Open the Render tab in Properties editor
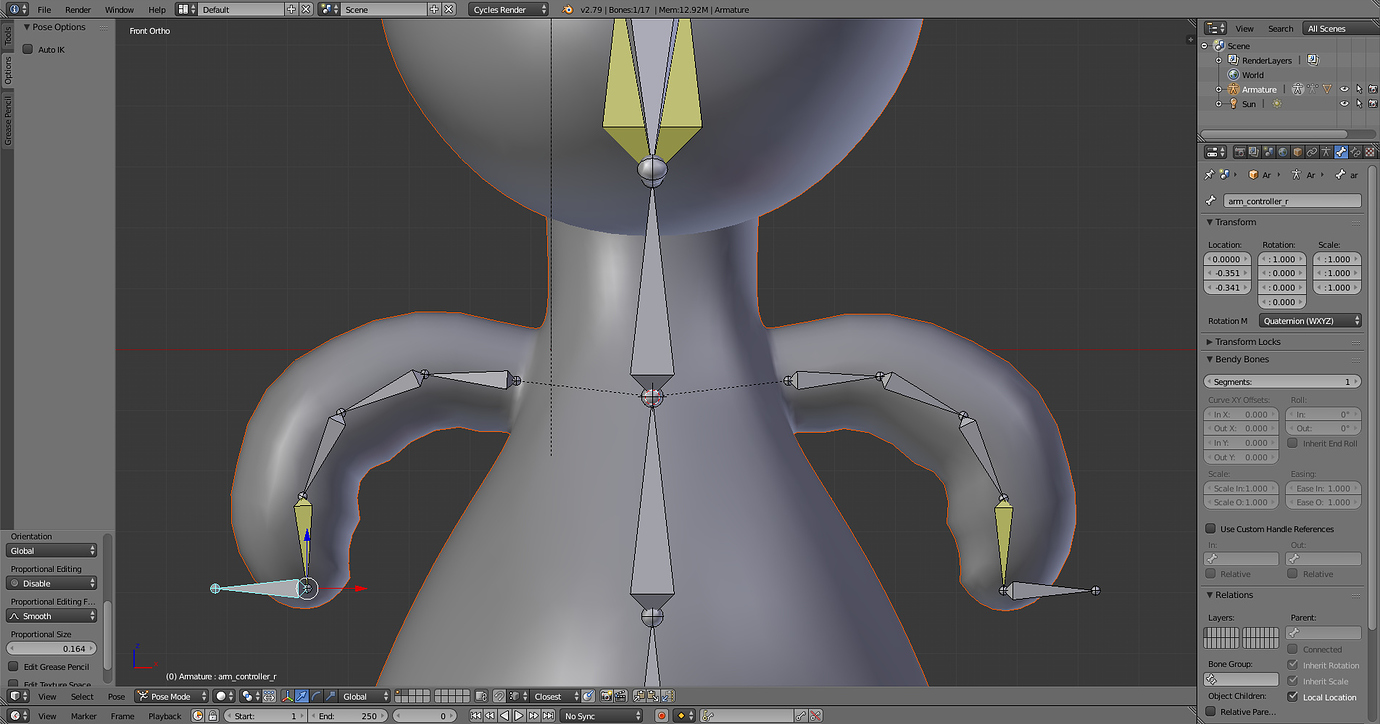 (x=1240, y=152)
